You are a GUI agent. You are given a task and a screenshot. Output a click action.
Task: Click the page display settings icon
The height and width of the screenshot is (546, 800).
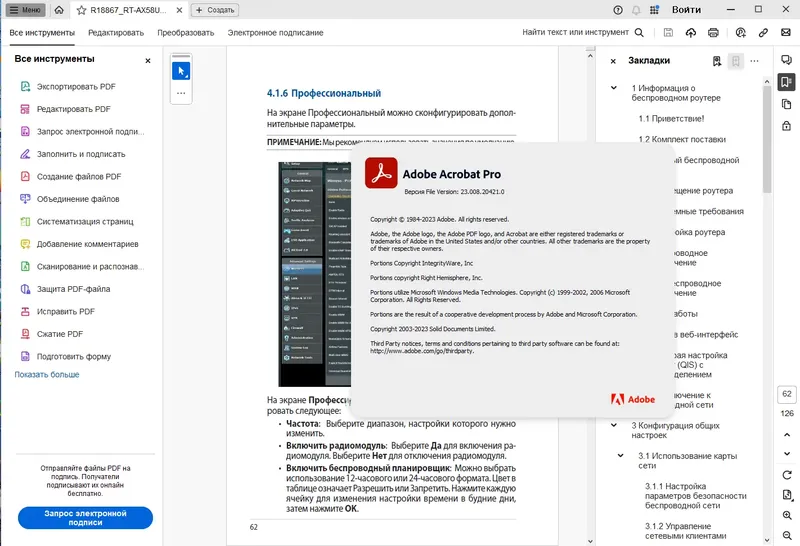(787, 495)
